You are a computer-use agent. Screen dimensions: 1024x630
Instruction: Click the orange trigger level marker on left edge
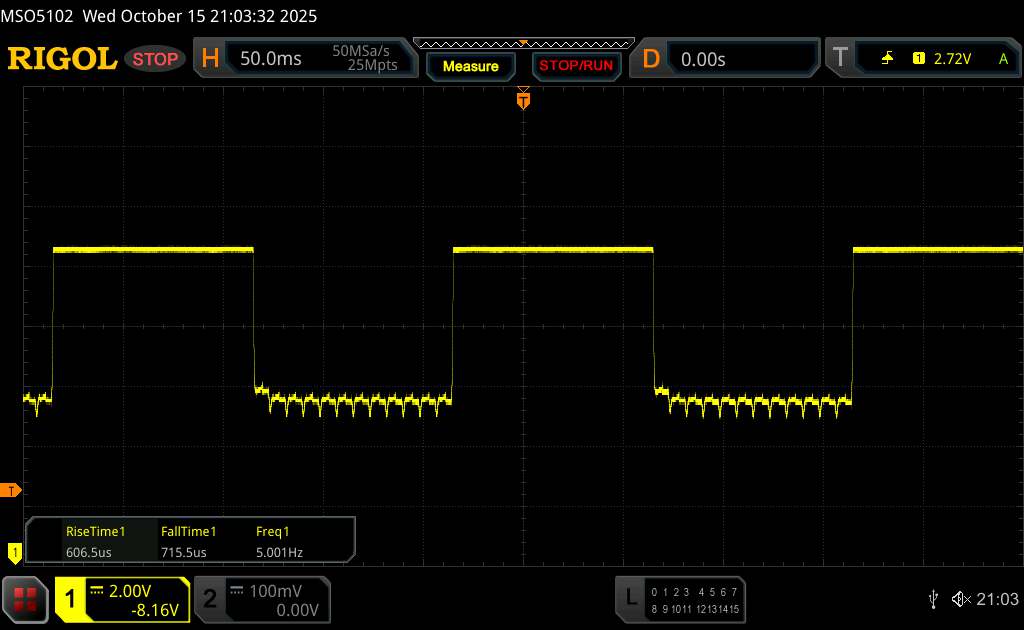(x=11, y=490)
